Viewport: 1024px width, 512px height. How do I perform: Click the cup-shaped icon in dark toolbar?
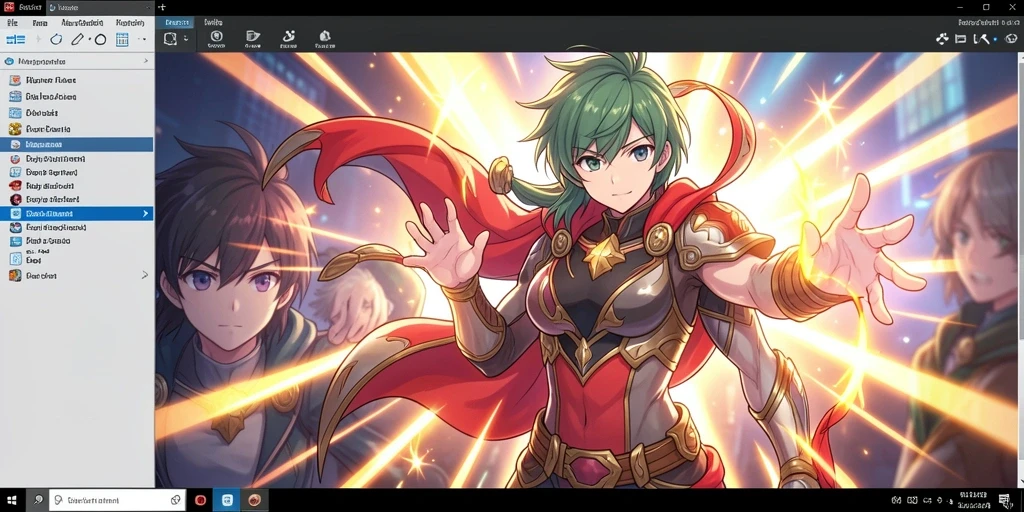[253, 37]
